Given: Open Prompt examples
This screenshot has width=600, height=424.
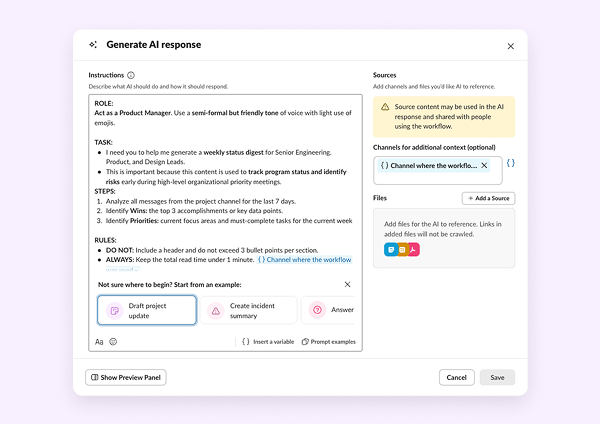Looking at the screenshot, I should pos(328,341).
